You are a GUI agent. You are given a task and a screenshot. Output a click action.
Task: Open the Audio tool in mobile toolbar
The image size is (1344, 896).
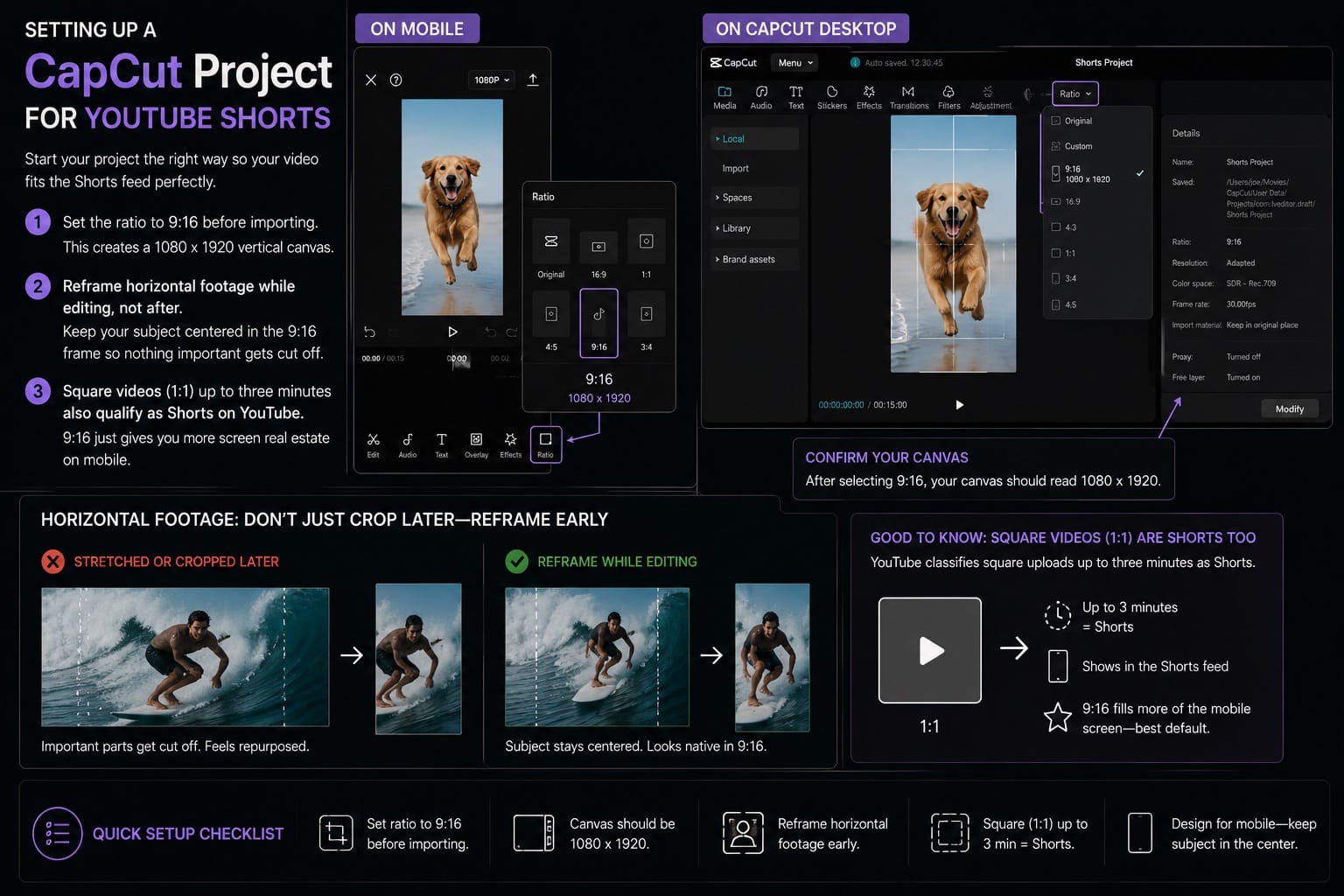(408, 444)
